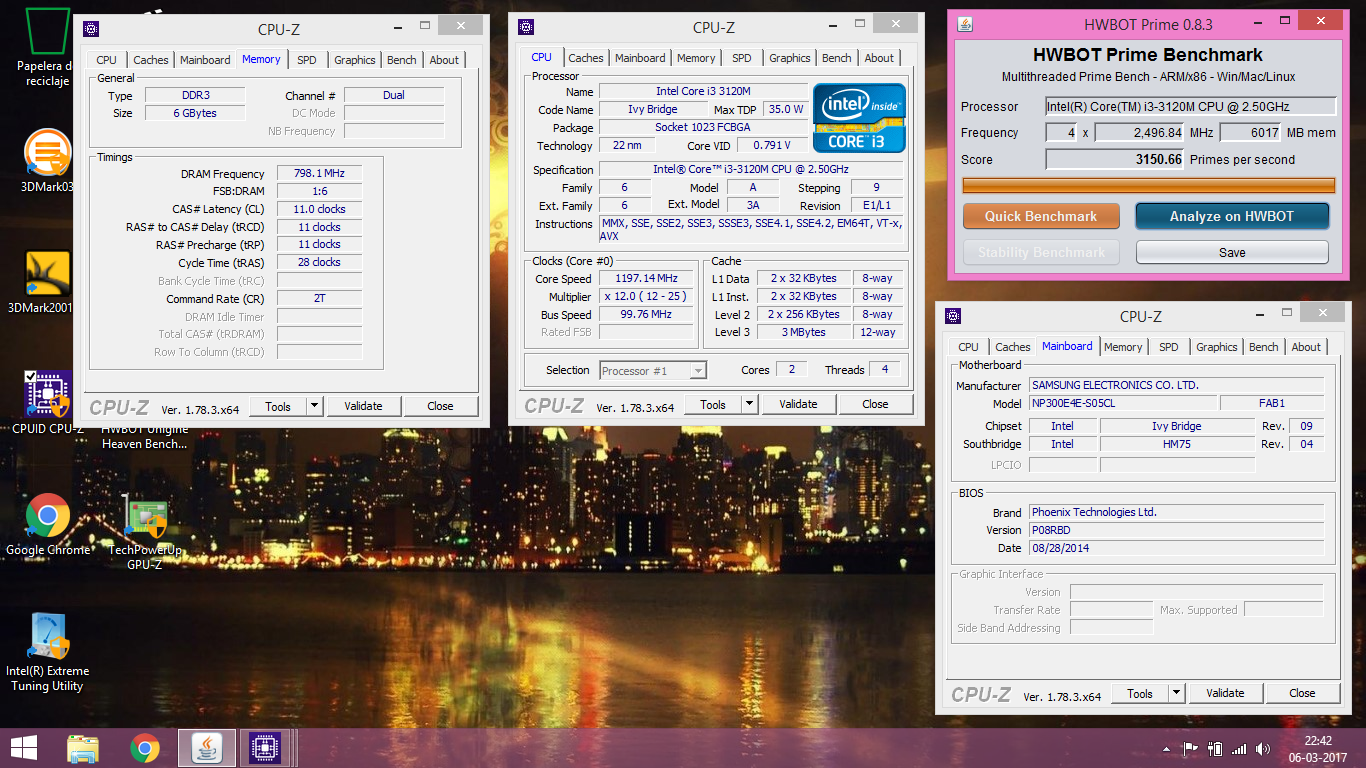Screen dimensions: 1366x768
Task: Open Graphics tab in center CPU-Z window
Action: click(790, 58)
